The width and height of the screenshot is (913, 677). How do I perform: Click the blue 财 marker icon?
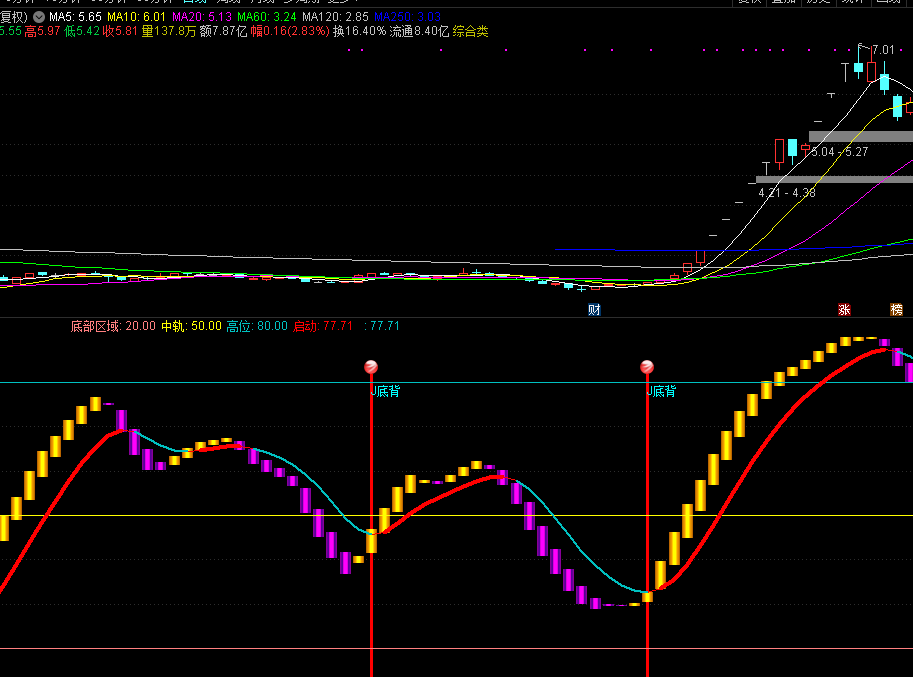[x=594, y=310]
